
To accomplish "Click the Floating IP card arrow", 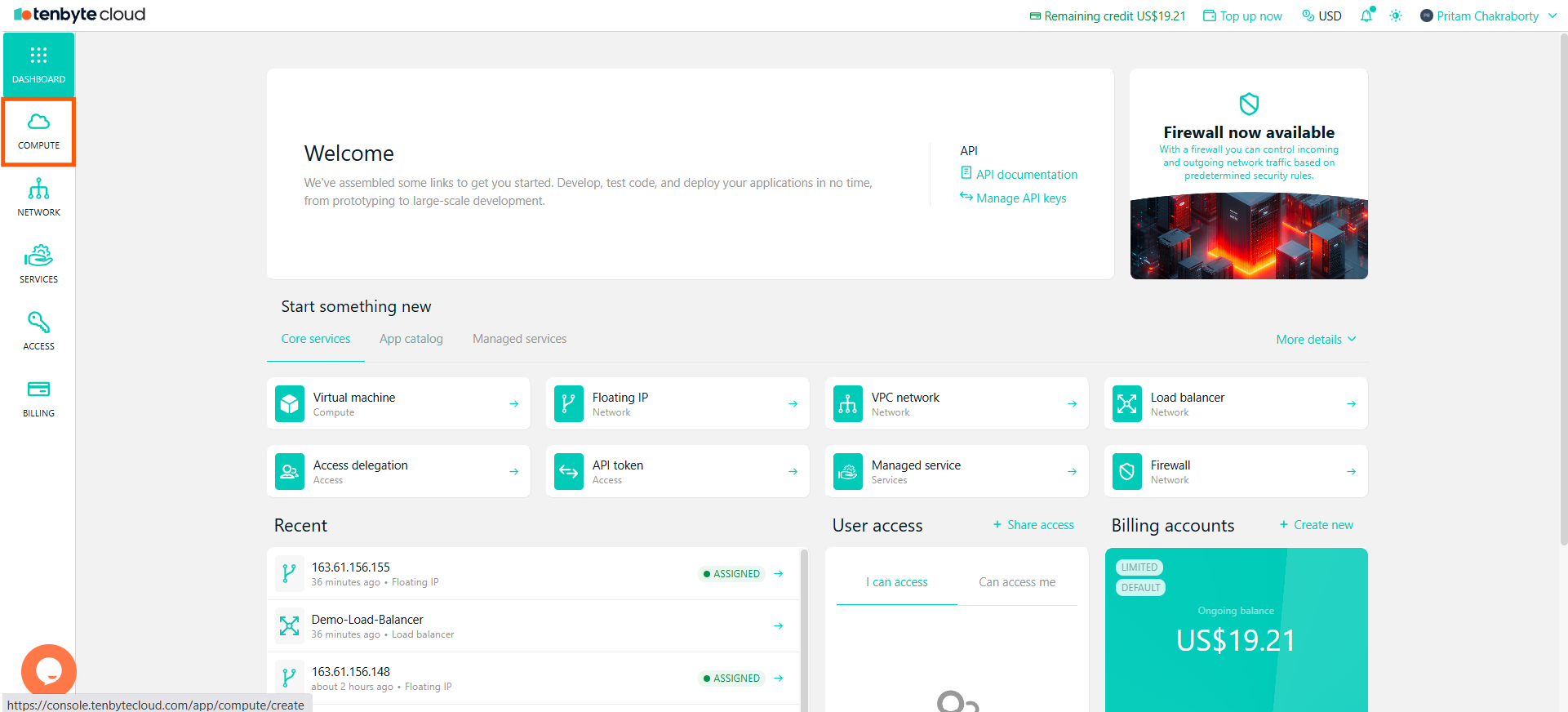I will tap(793, 403).
